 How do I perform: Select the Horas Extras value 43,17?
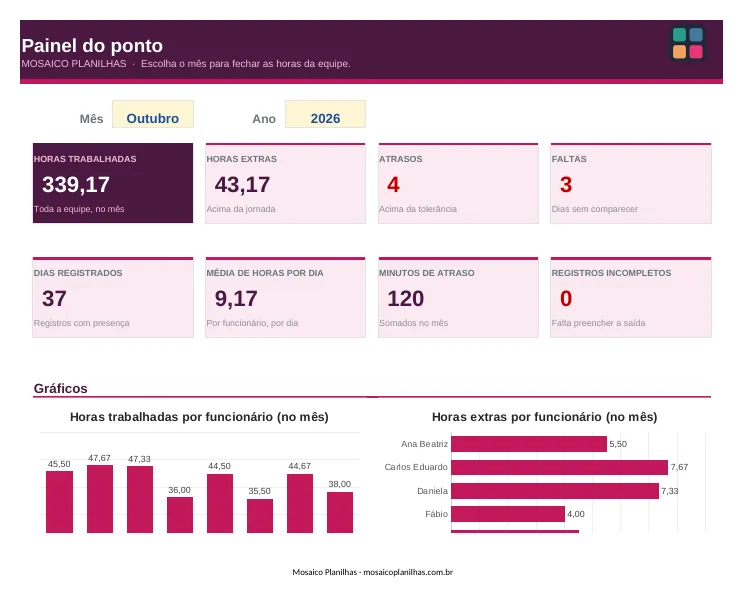(x=242, y=184)
